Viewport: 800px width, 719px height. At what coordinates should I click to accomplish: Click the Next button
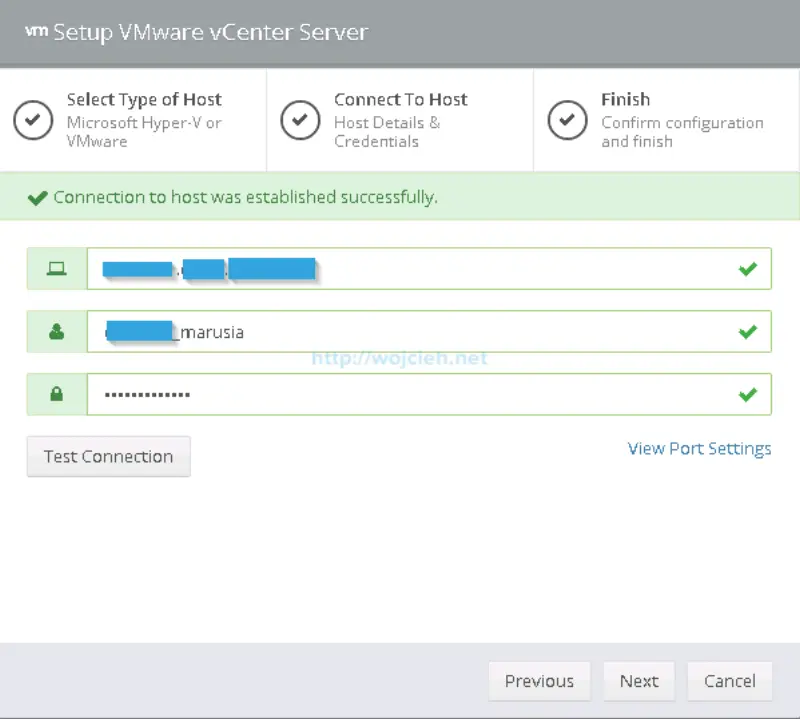pos(639,681)
